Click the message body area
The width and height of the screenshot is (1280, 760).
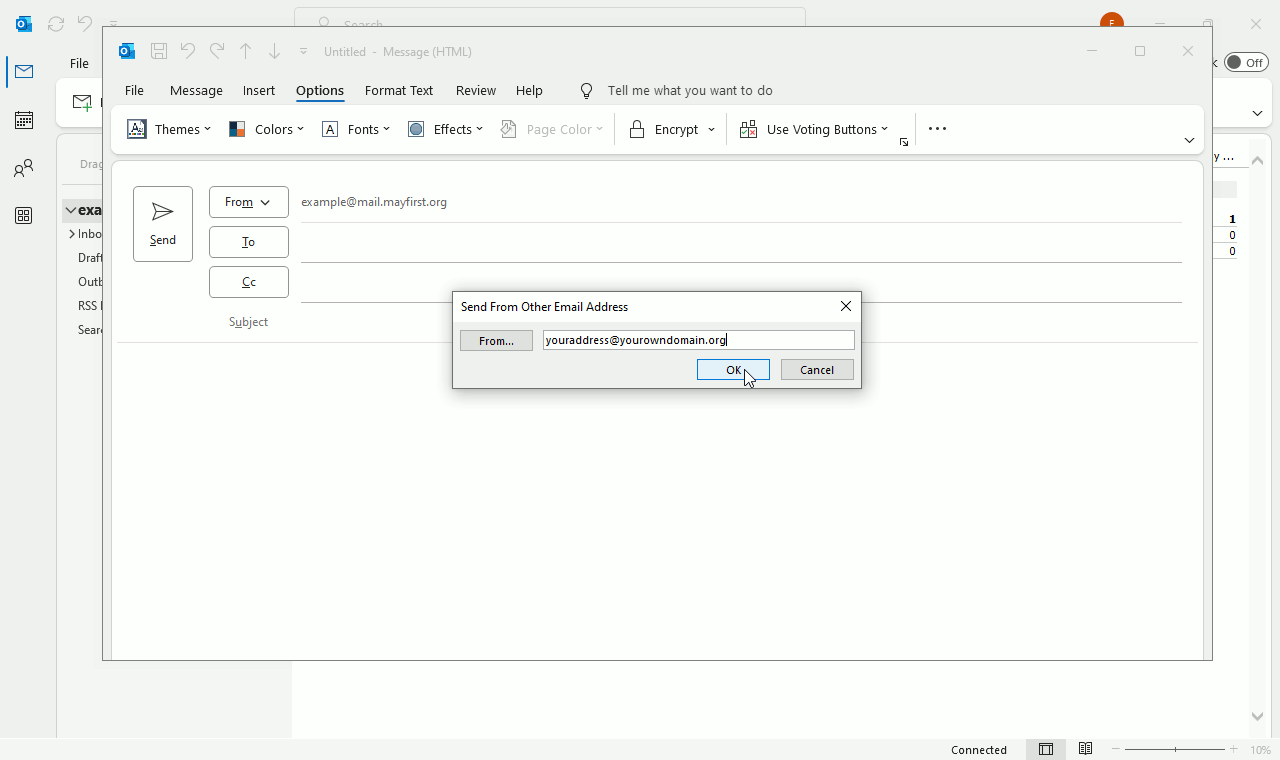click(x=657, y=500)
